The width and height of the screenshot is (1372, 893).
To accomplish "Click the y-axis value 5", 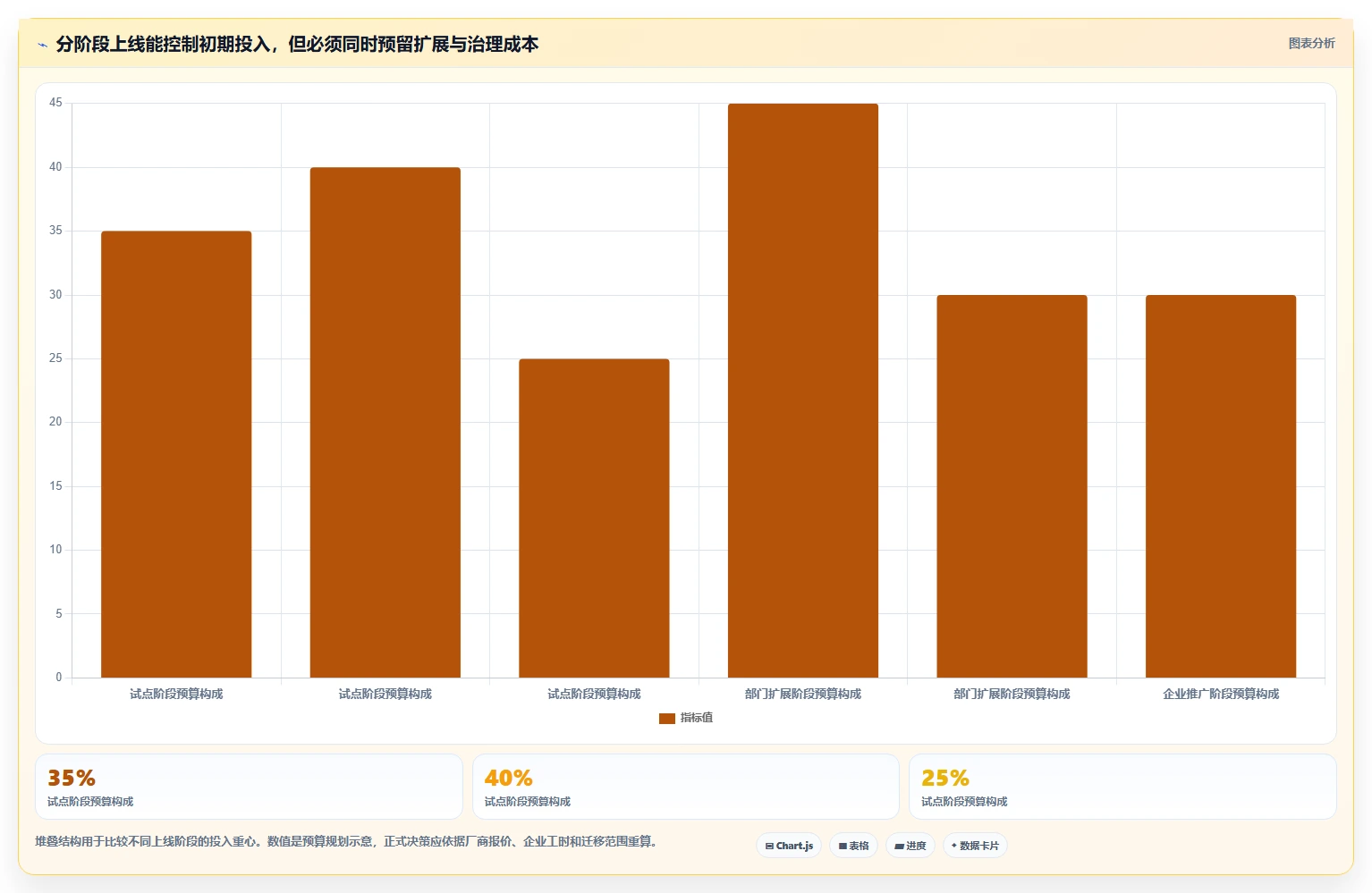I will 59,614.
